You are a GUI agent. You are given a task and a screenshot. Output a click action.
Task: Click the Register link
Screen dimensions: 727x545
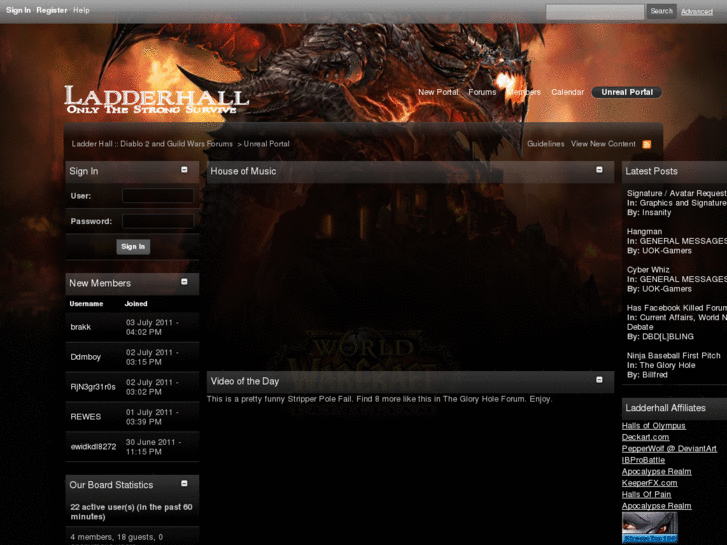(52, 10)
